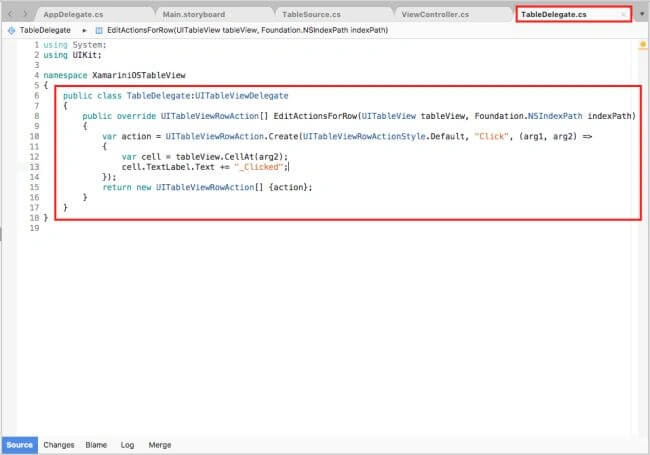Click the TableDelegate class icon in breadcrumb
Screen dimensions: 650x455
coord(12,30)
